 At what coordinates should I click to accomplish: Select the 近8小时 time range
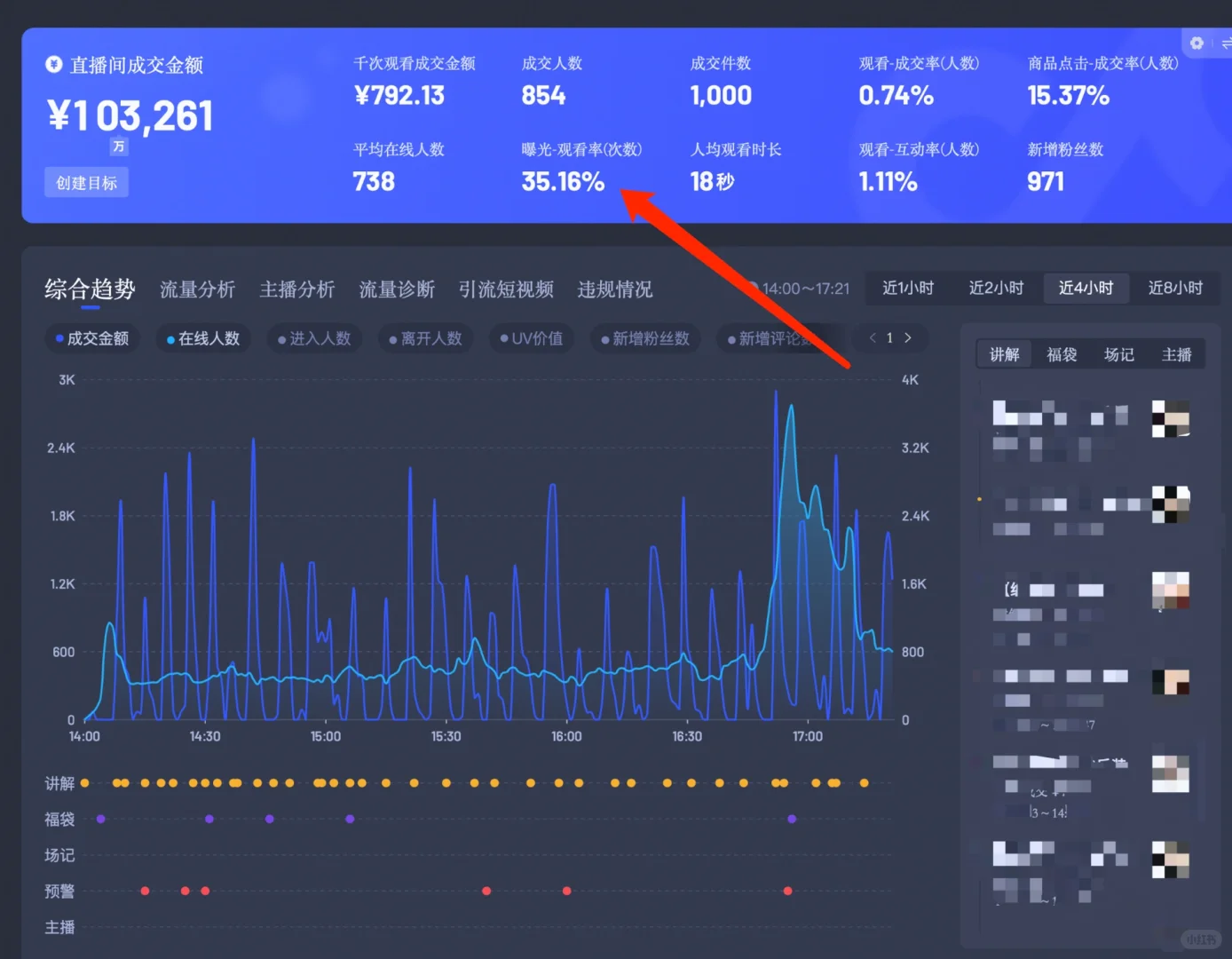coord(1175,288)
